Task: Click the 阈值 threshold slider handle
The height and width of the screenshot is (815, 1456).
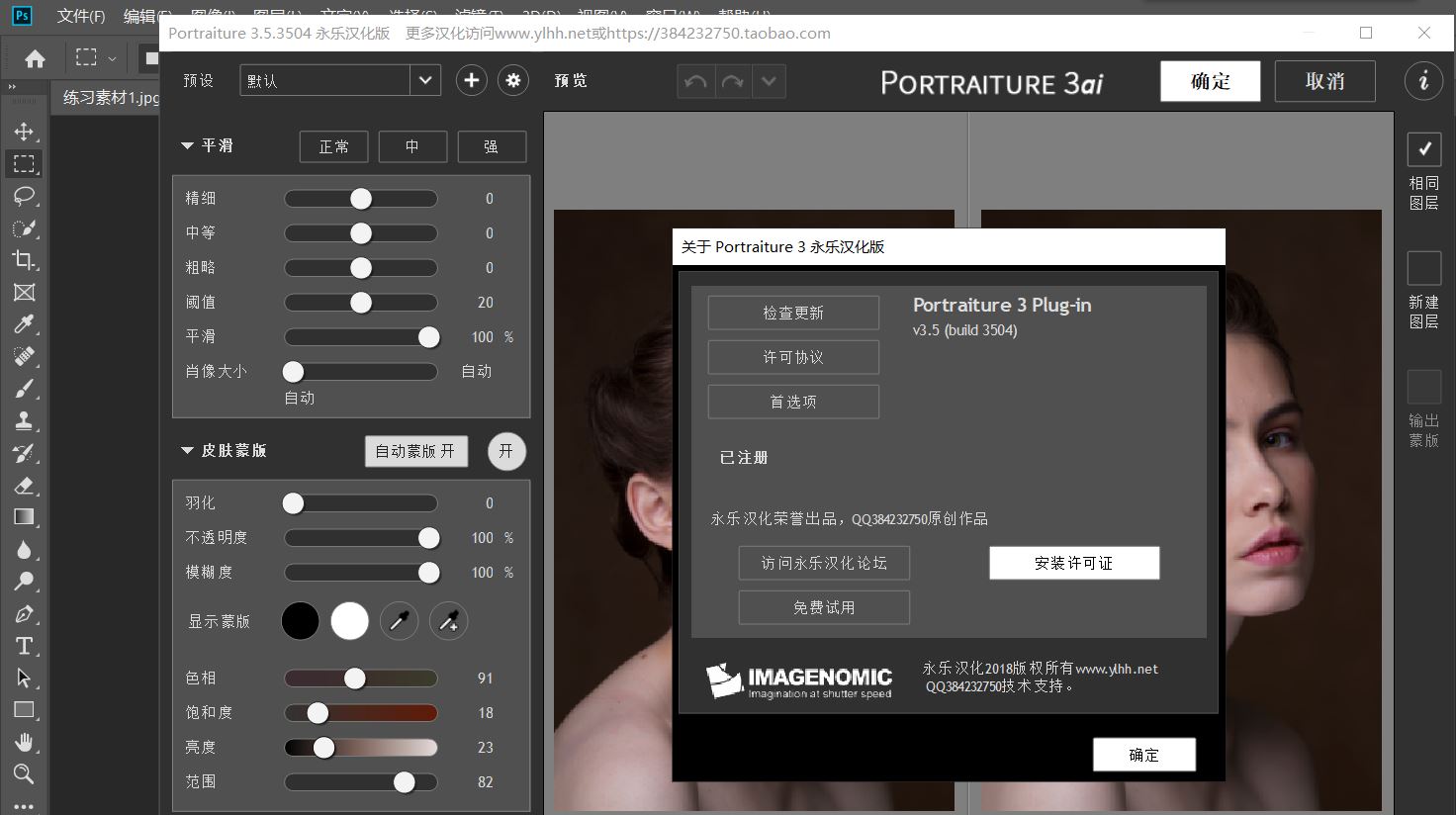Action: pyautogui.click(x=361, y=303)
